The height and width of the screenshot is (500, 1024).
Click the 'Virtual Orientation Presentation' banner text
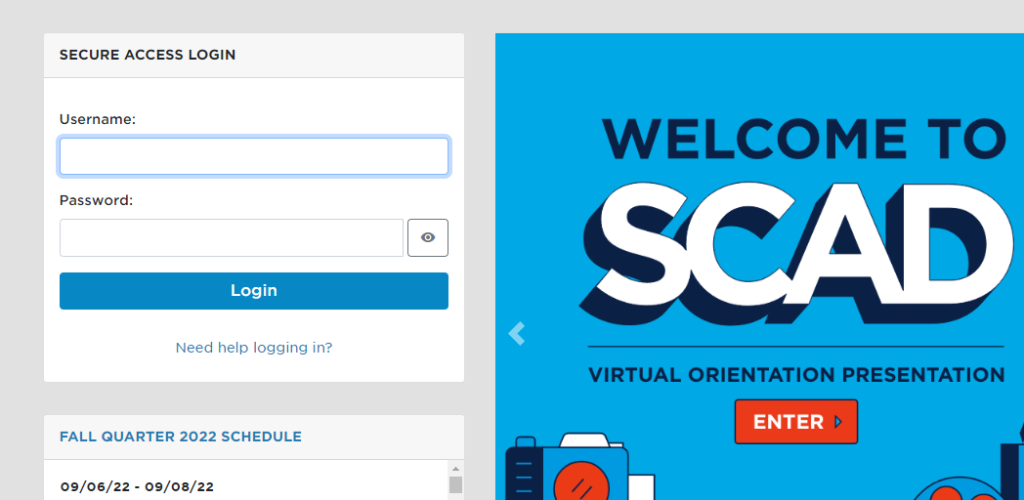click(x=796, y=376)
